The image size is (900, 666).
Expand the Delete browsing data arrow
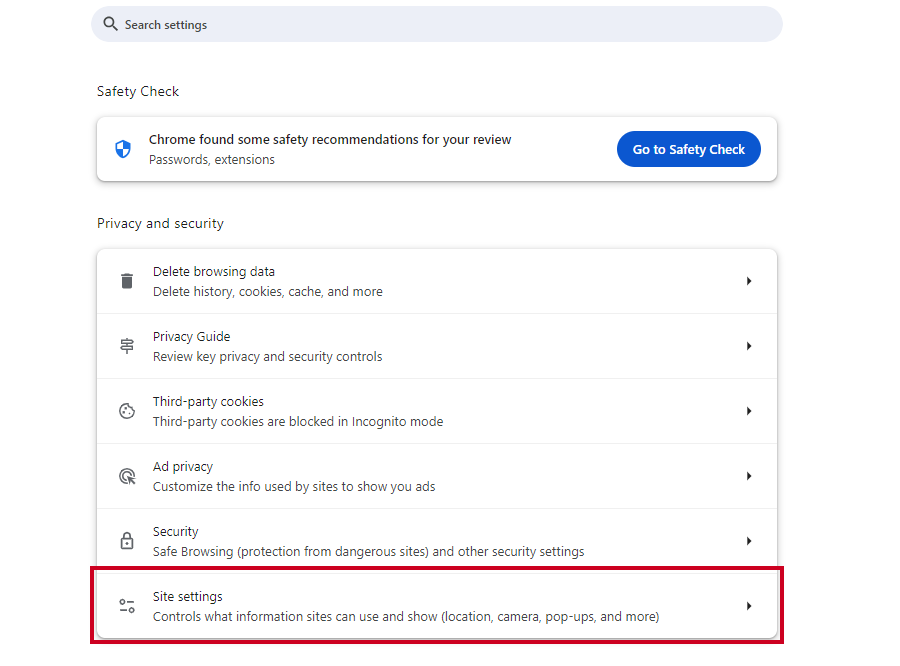coord(749,281)
